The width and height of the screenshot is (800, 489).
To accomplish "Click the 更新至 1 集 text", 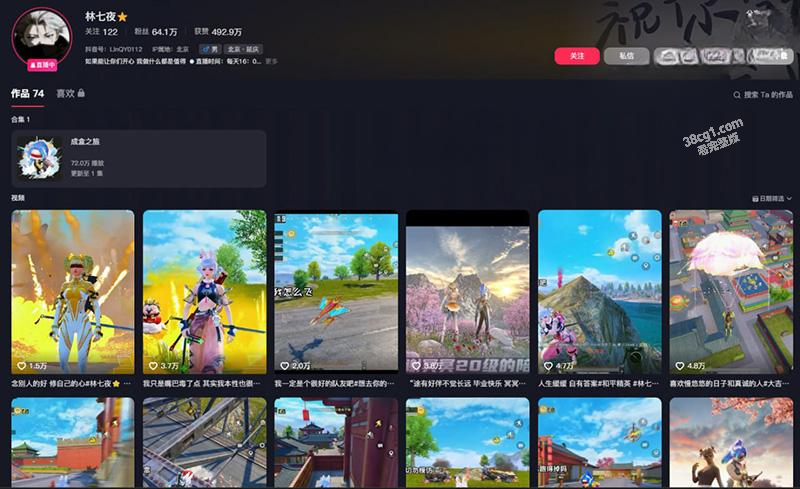I will click(86, 174).
